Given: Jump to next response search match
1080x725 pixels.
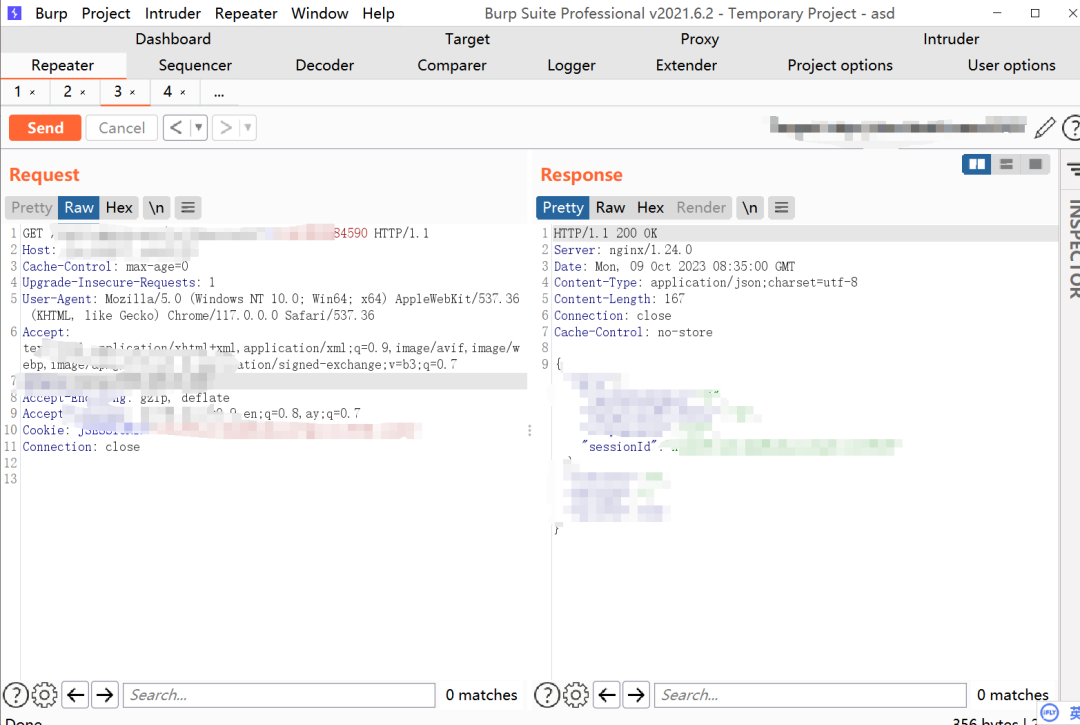Looking at the screenshot, I should (x=636, y=695).
